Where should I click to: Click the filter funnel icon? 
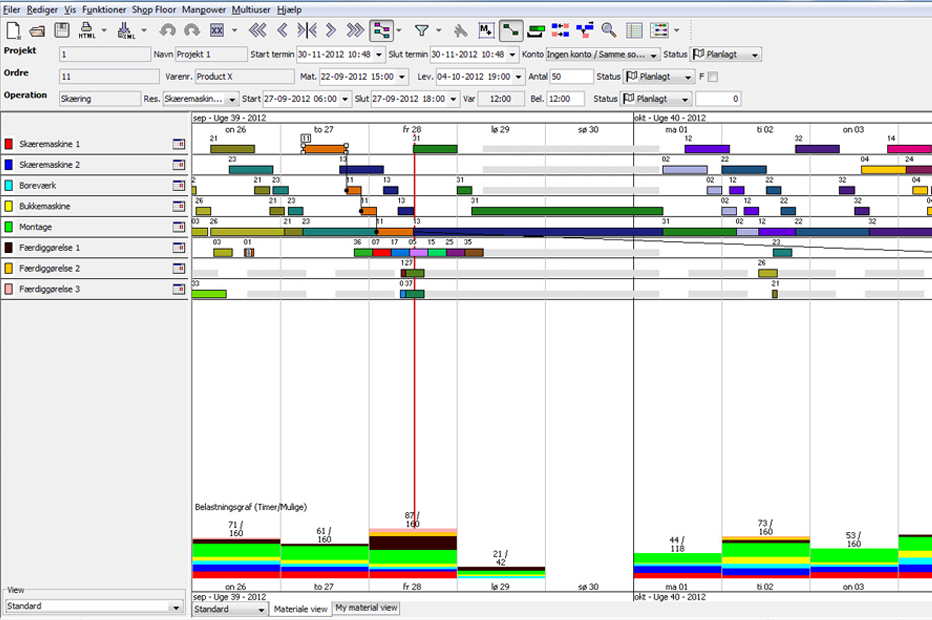422,31
